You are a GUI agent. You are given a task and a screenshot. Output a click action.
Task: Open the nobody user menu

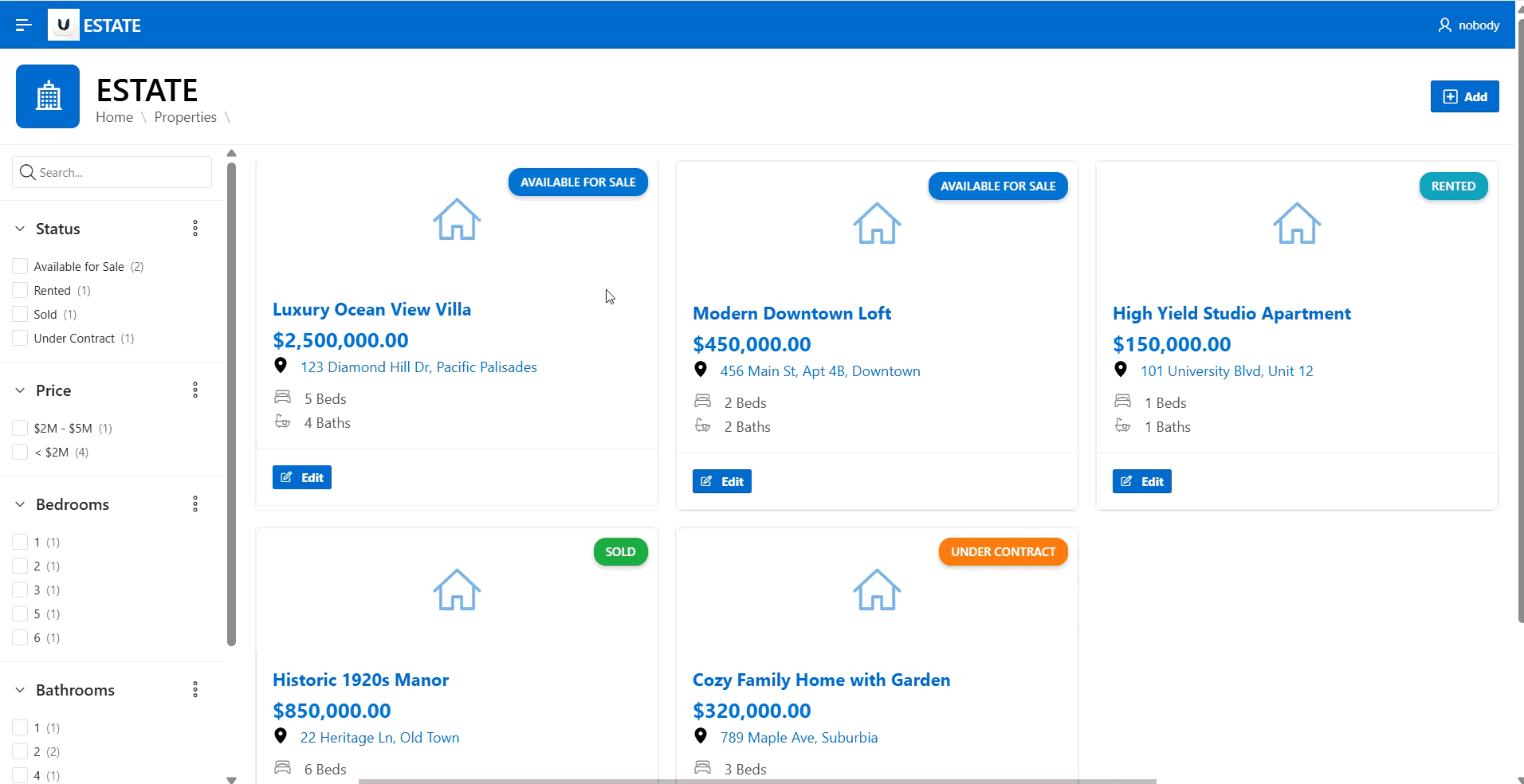point(1468,25)
